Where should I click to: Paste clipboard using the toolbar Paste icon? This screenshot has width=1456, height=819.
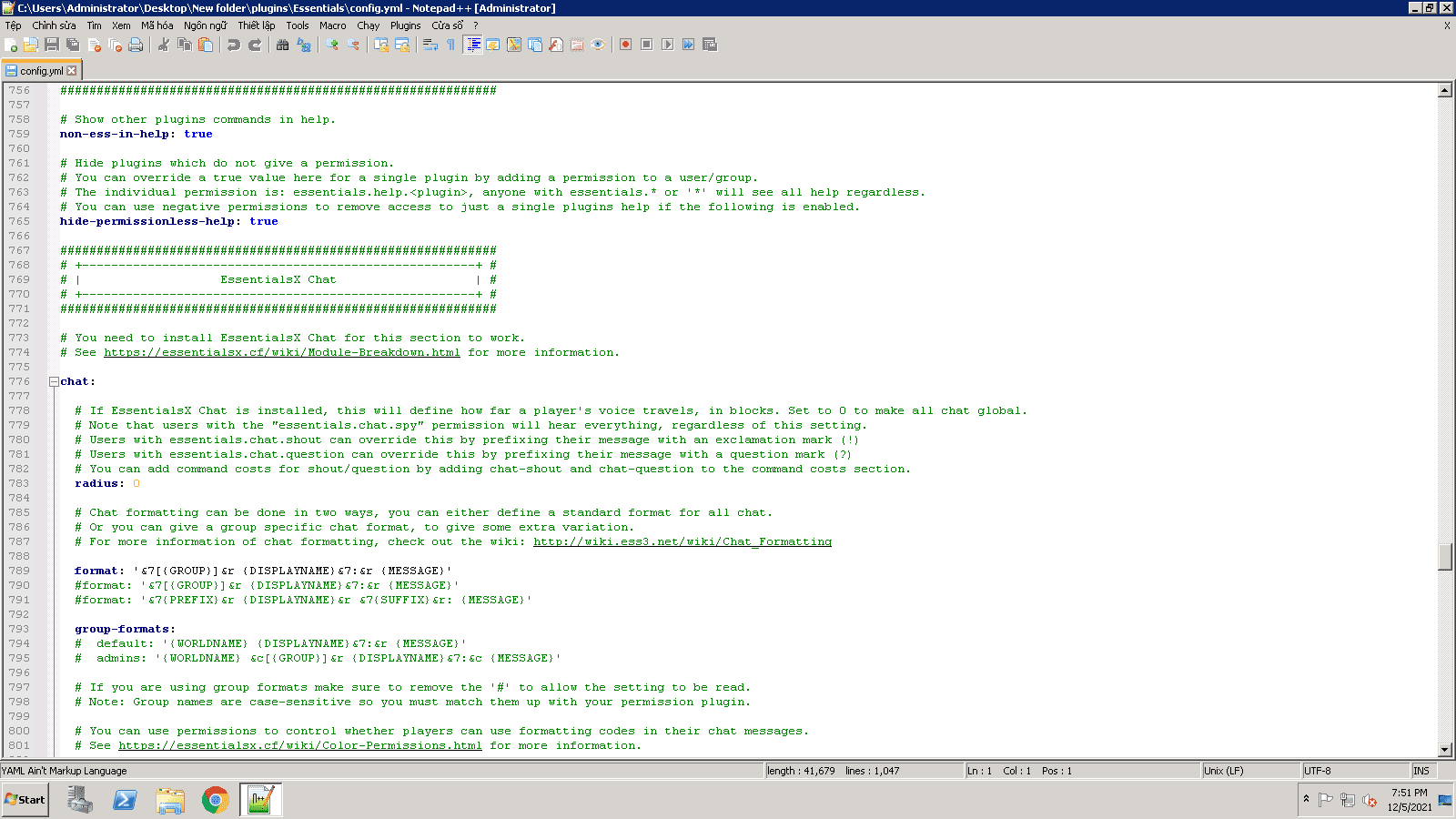tap(206, 45)
